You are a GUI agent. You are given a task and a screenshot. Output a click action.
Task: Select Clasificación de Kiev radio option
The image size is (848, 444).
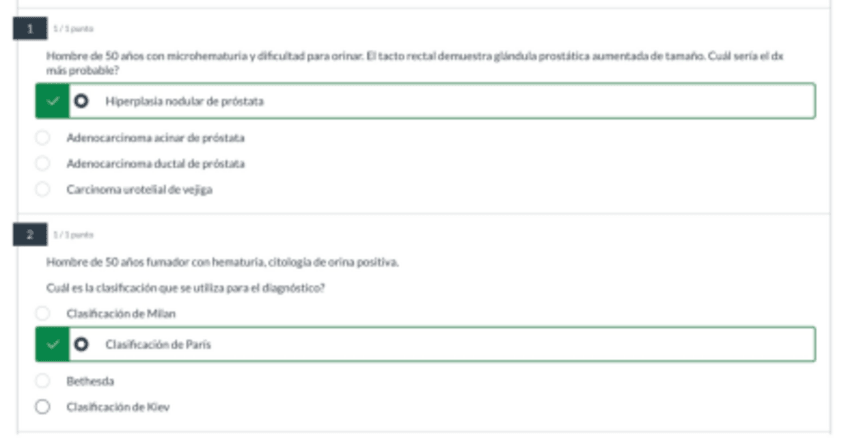point(42,407)
